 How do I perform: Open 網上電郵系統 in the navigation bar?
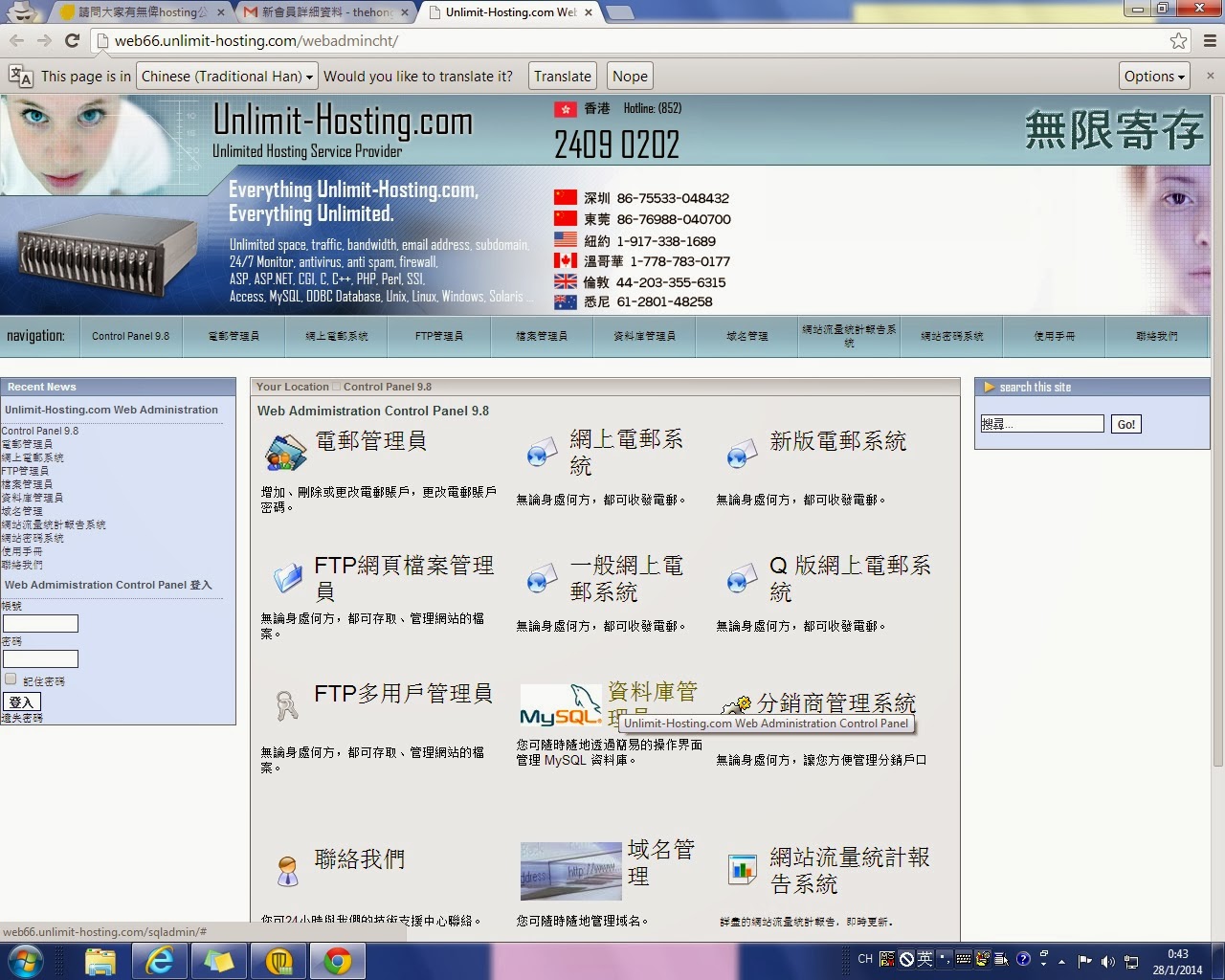point(337,336)
